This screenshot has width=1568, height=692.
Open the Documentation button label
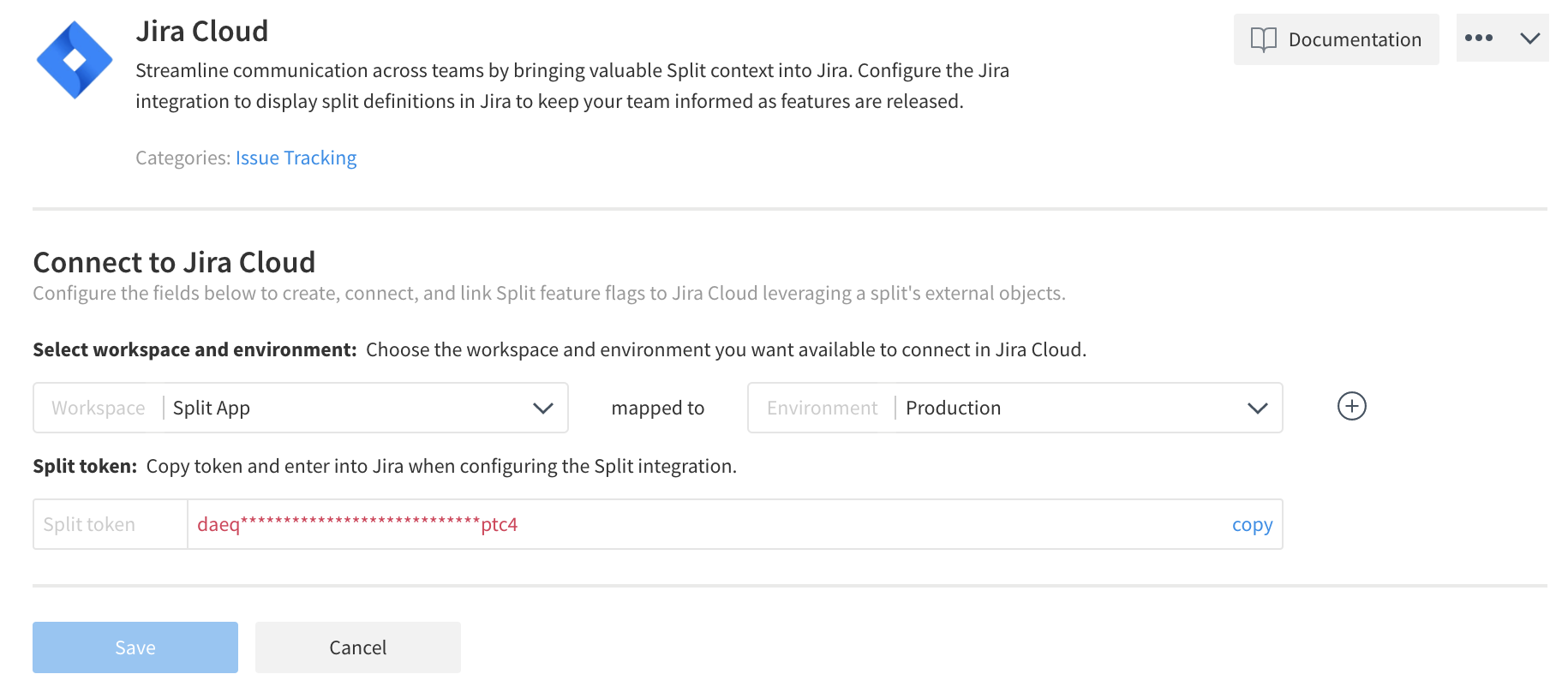point(1354,39)
